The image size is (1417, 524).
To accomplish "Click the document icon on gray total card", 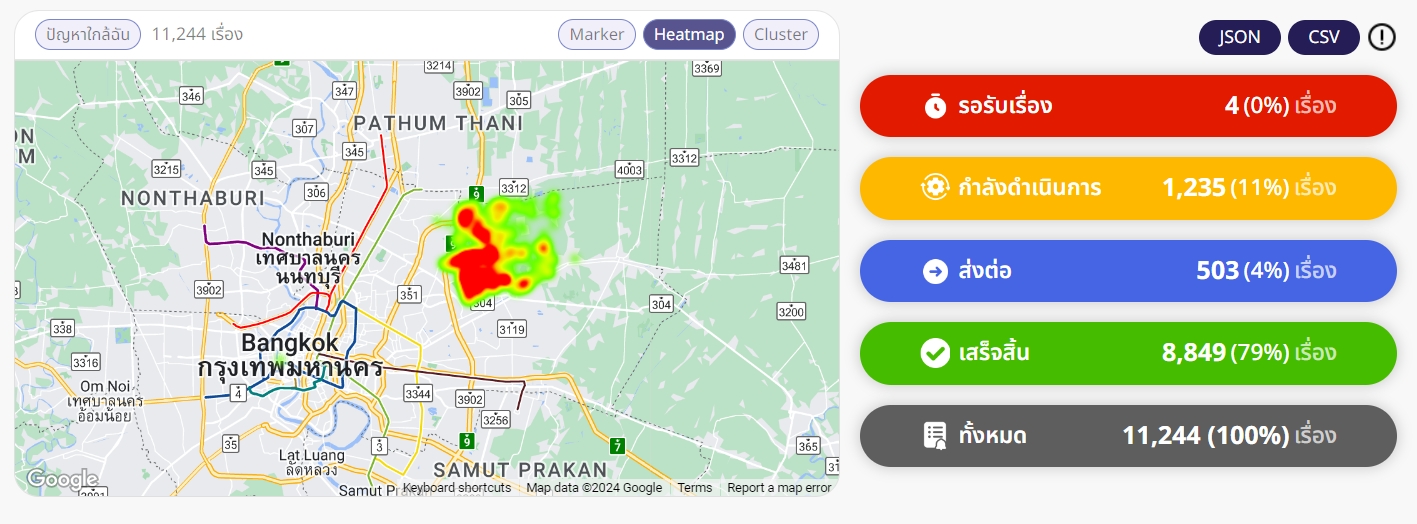I will (x=935, y=436).
